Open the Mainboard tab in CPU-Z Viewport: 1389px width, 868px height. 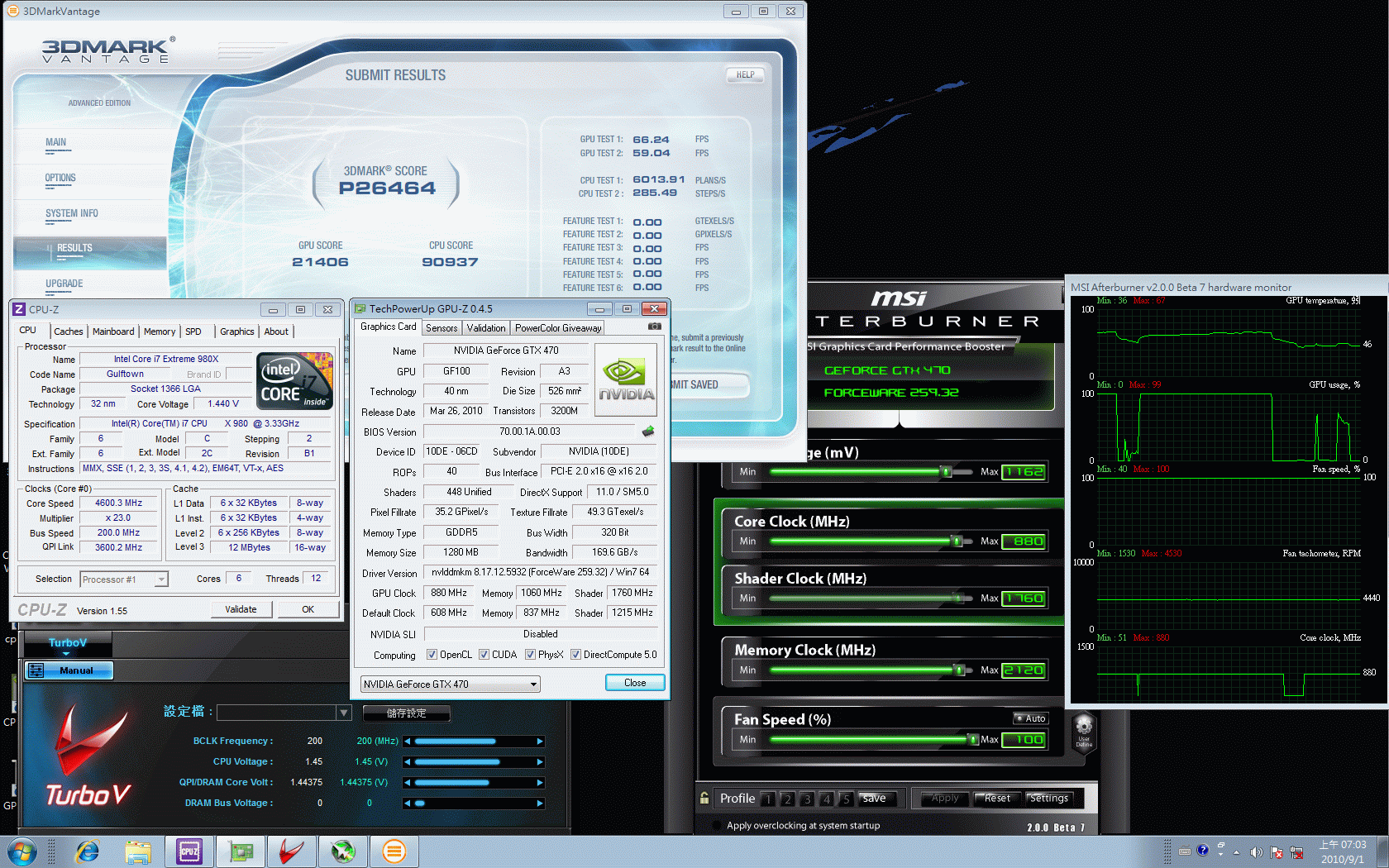pos(113,331)
